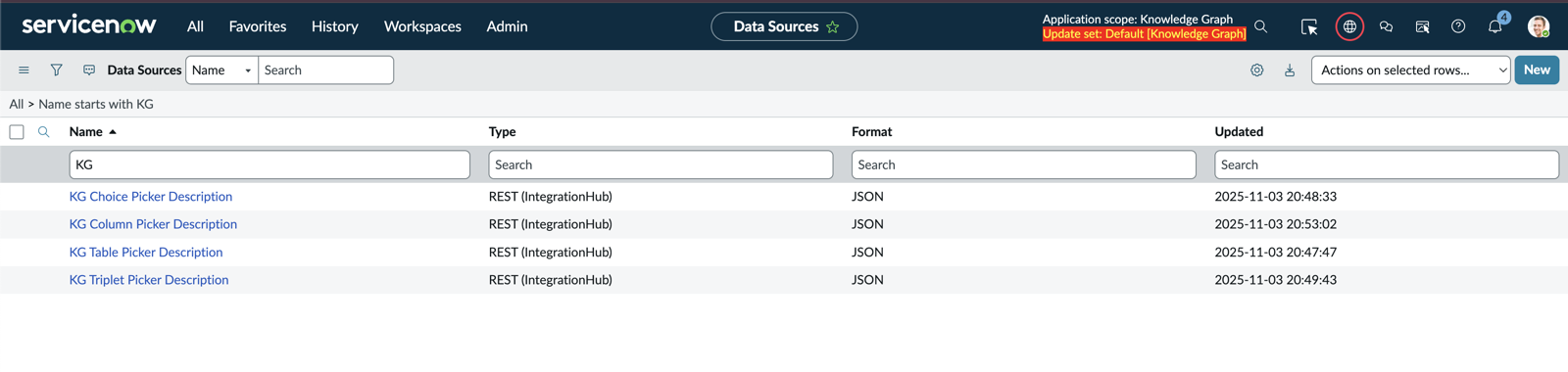Open KG Choice Picker Description record

(x=151, y=197)
